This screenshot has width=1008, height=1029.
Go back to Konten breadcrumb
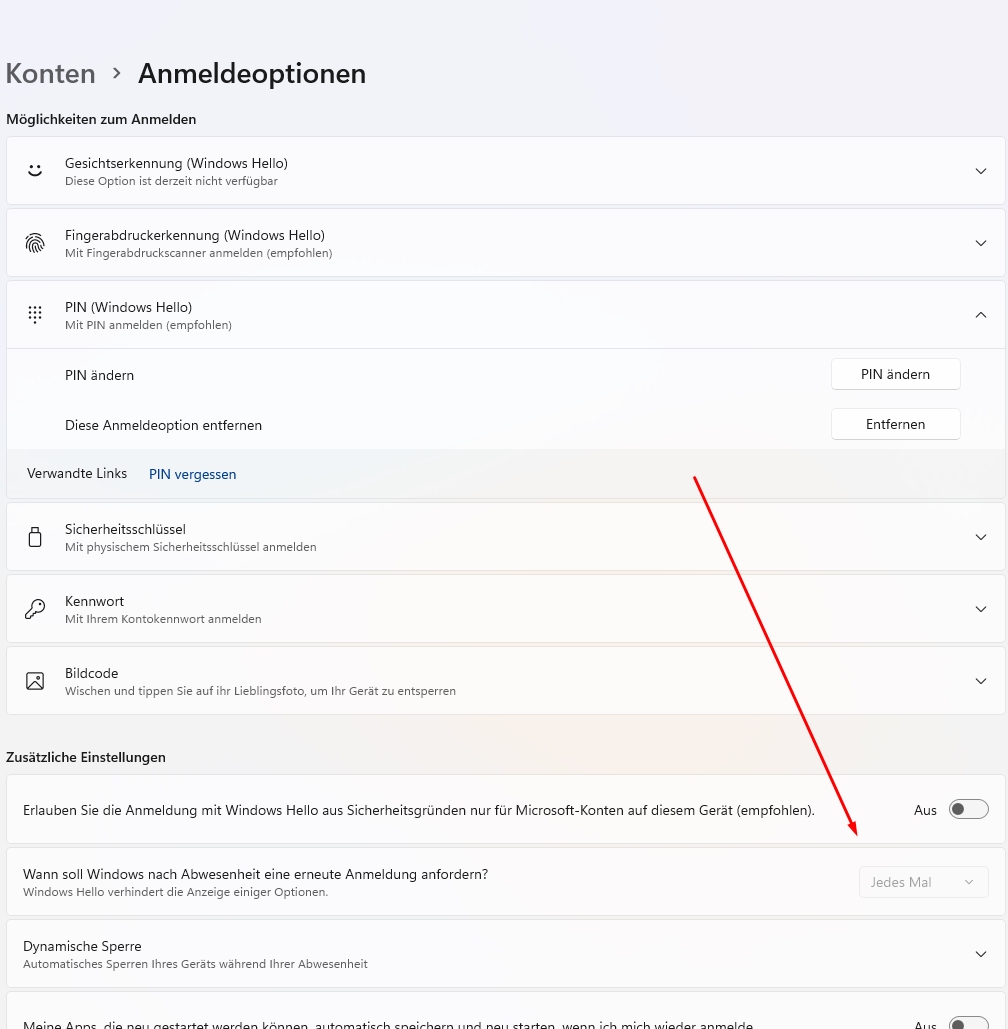51,74
